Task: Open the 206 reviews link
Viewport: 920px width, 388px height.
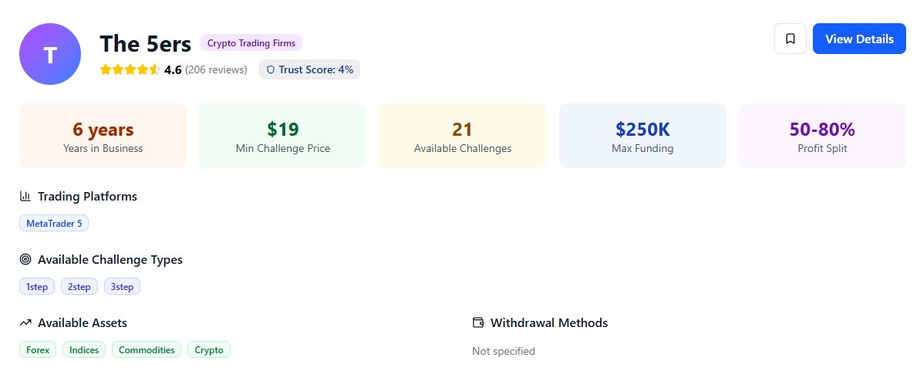Action: tap(216, 70)
